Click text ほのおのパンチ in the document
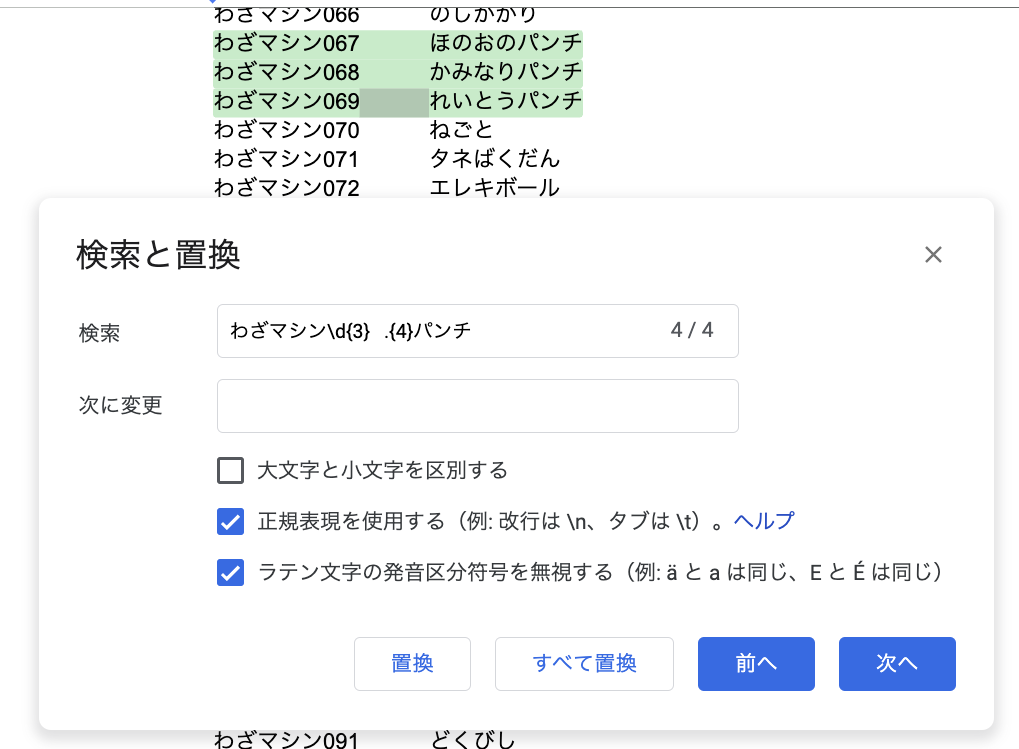 [506, 43]
